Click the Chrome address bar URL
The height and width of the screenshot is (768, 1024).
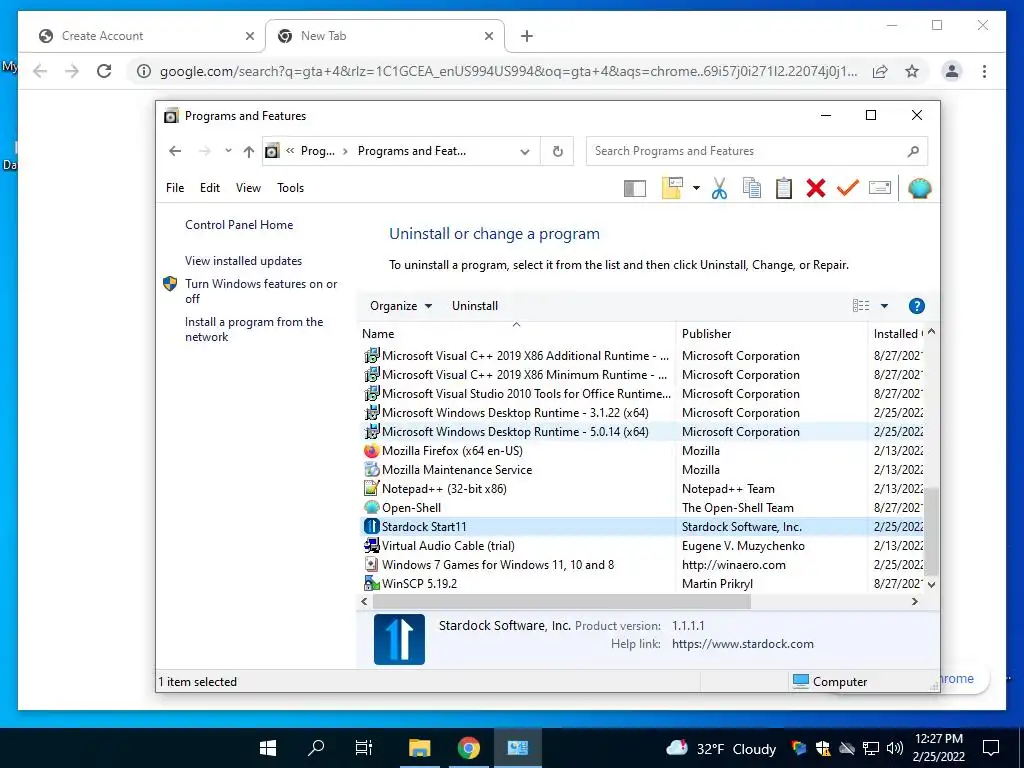click(x=509, y=71)
